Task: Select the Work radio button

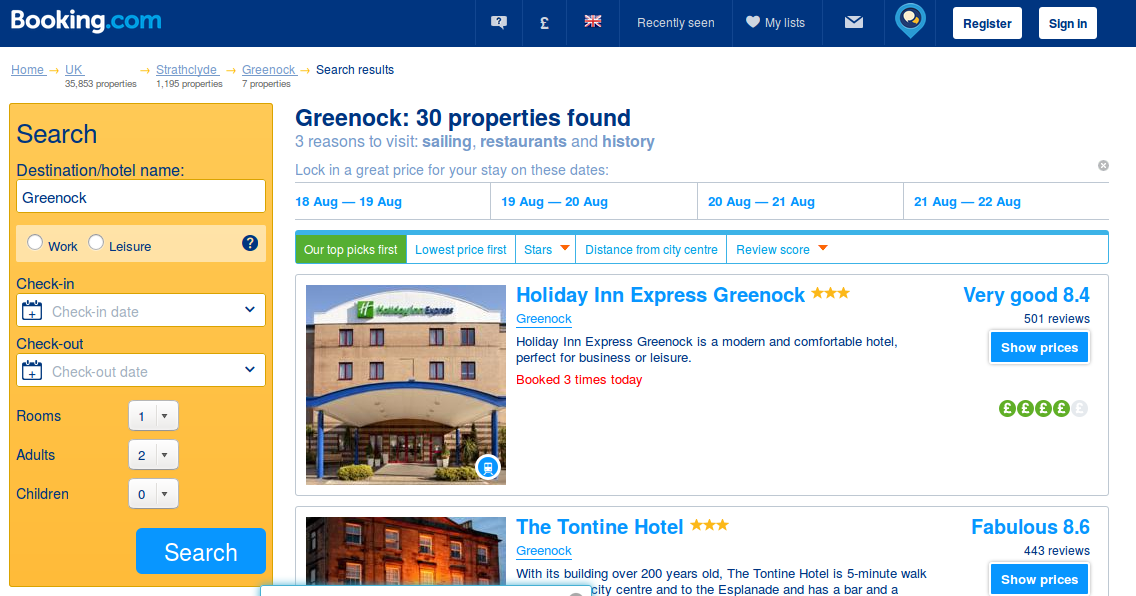Action: click(35, 243)
